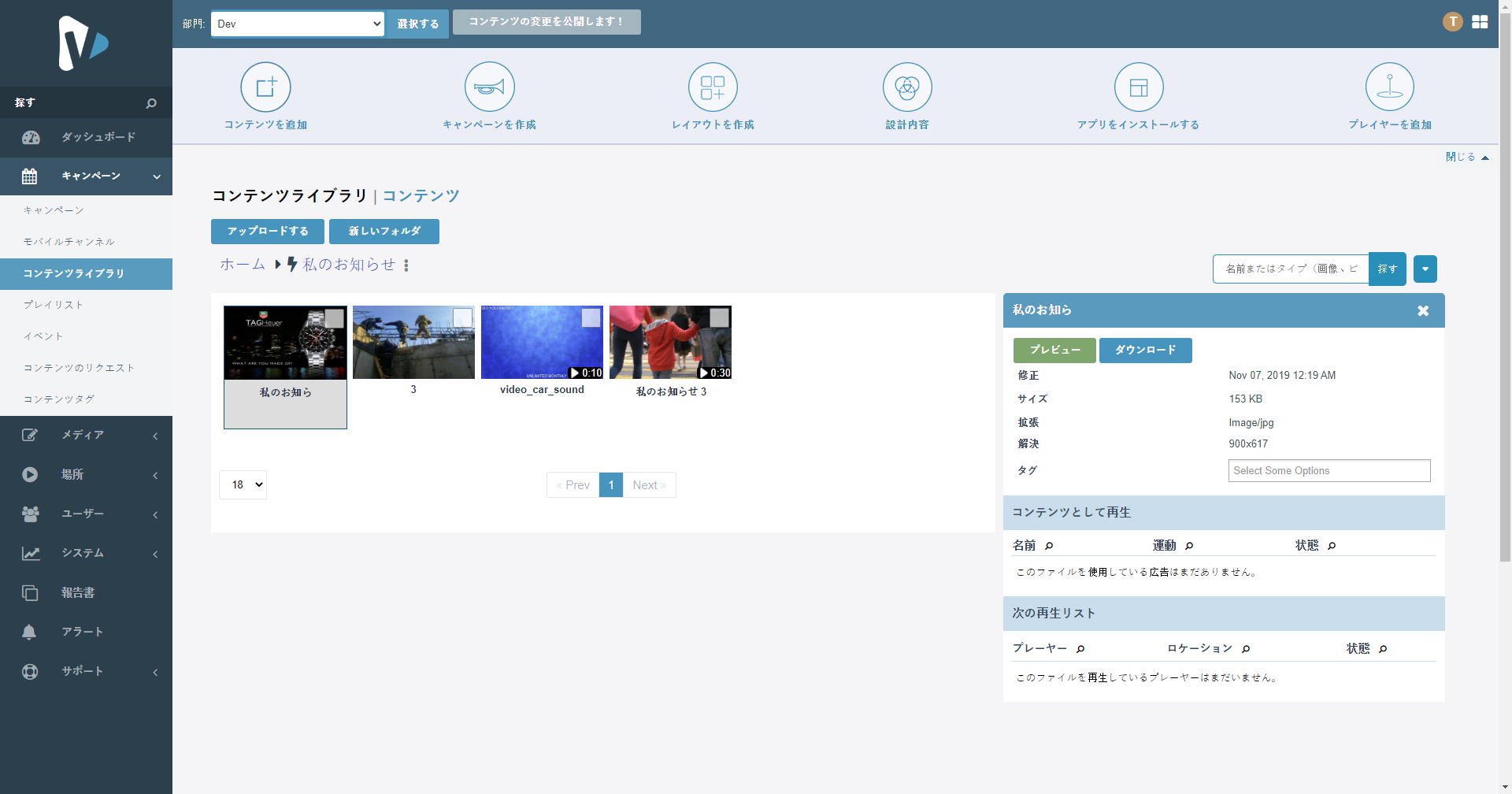The height and width of the screenshot is (794, 1512).
Task: Check the box on 私のお知らせ 3 video
Action: [719, 317]
